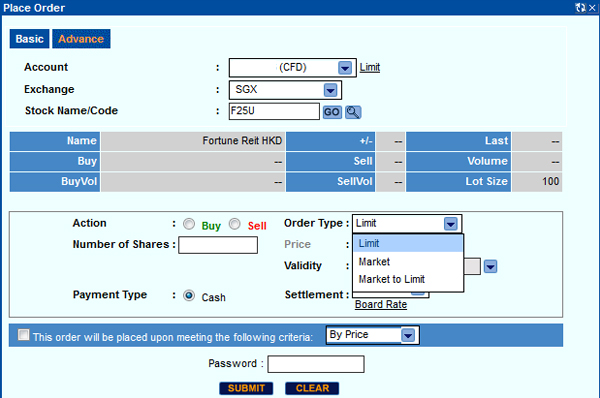Click the Last header cell

458,141
